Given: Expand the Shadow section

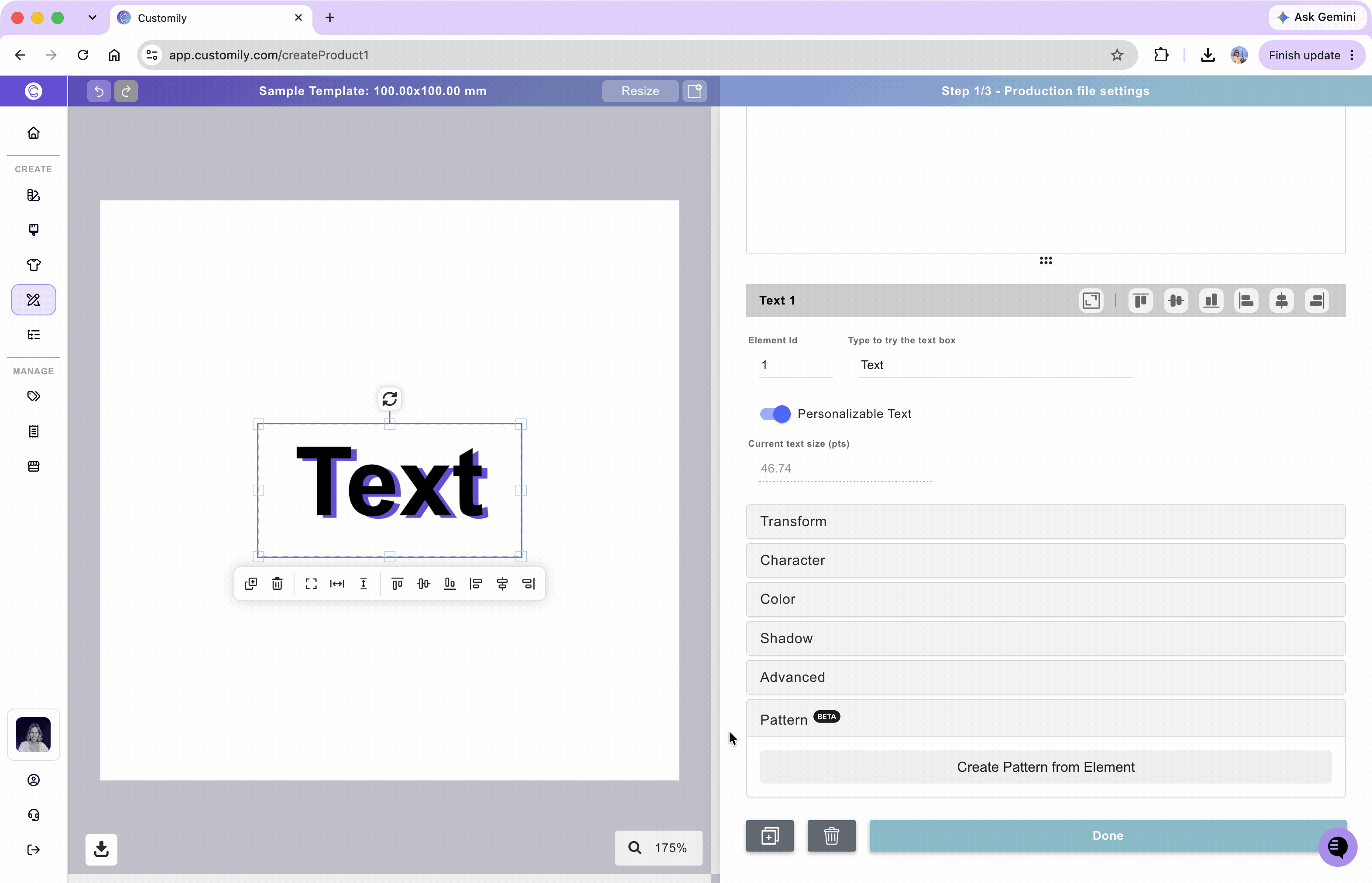Looking at the screenshot, I should click(x=1045, y=638).
